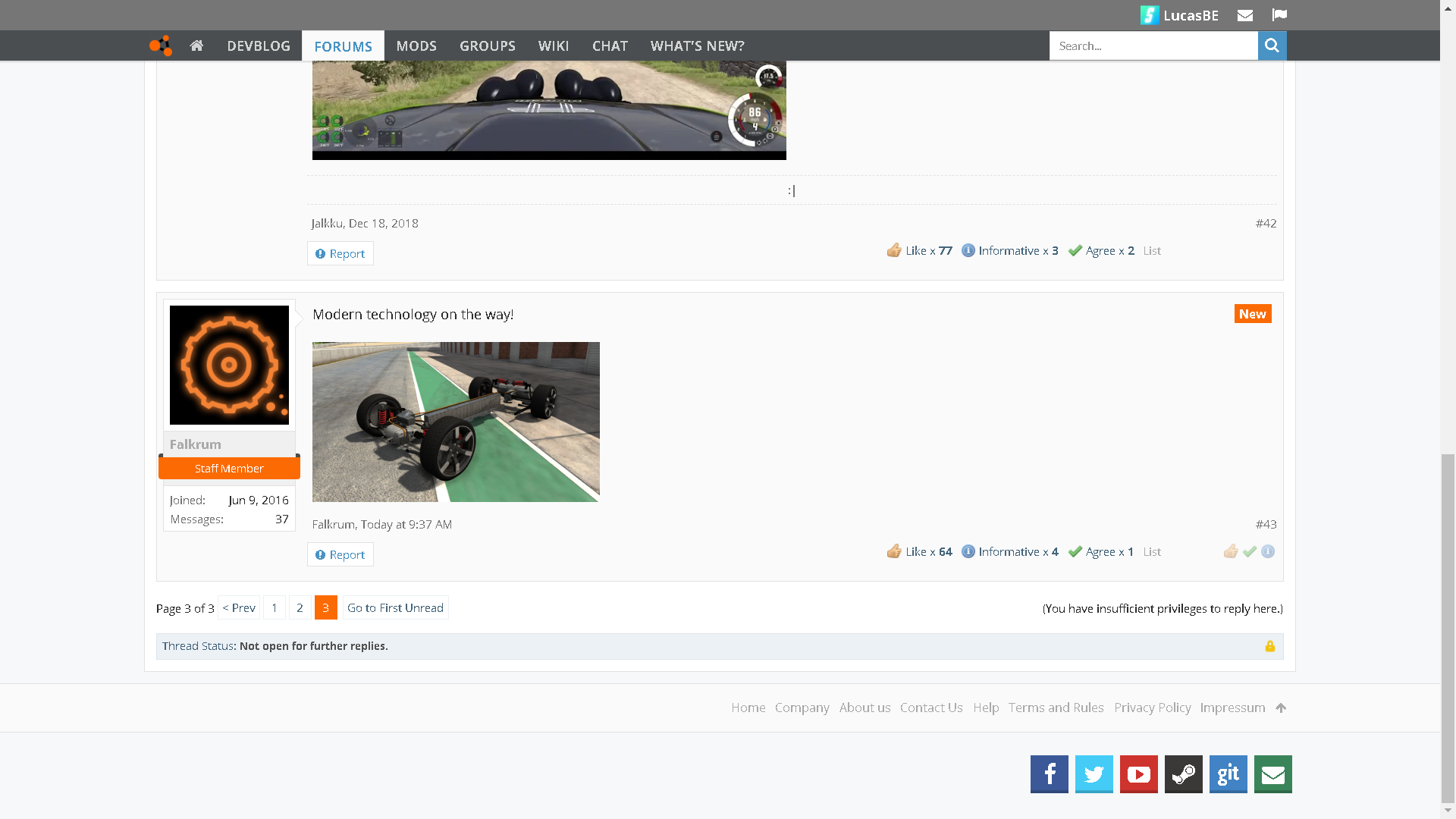
Task: Open Steam social icon
Action: (x=1183, y=774)
